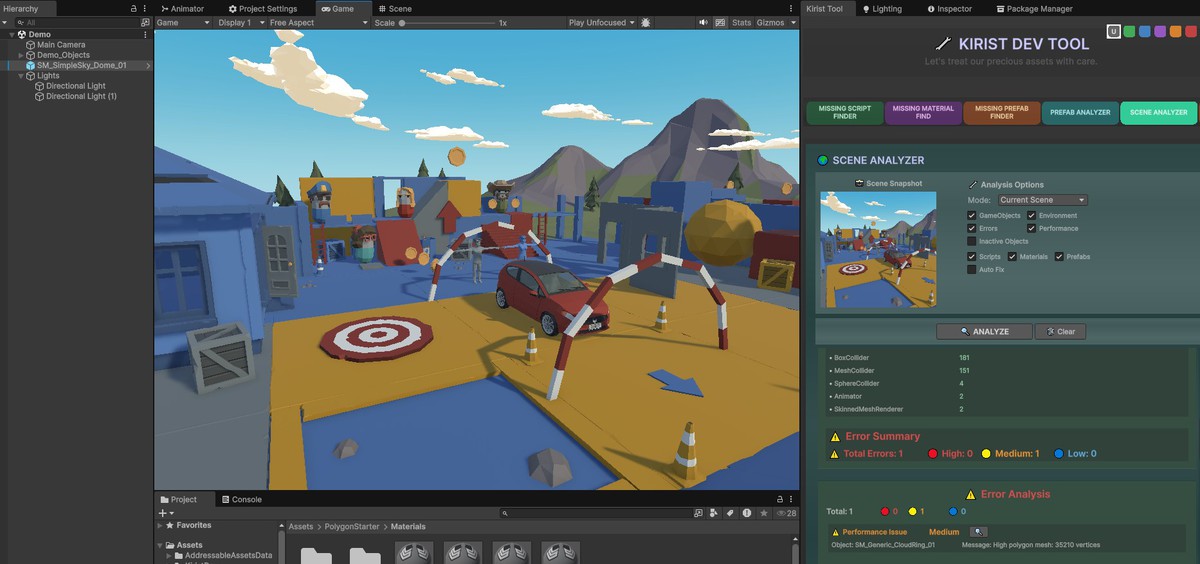Viewport: 1200px width, 564px height.
Task: Open the Gizmos dropdown arrow
Action: [793, 22]
